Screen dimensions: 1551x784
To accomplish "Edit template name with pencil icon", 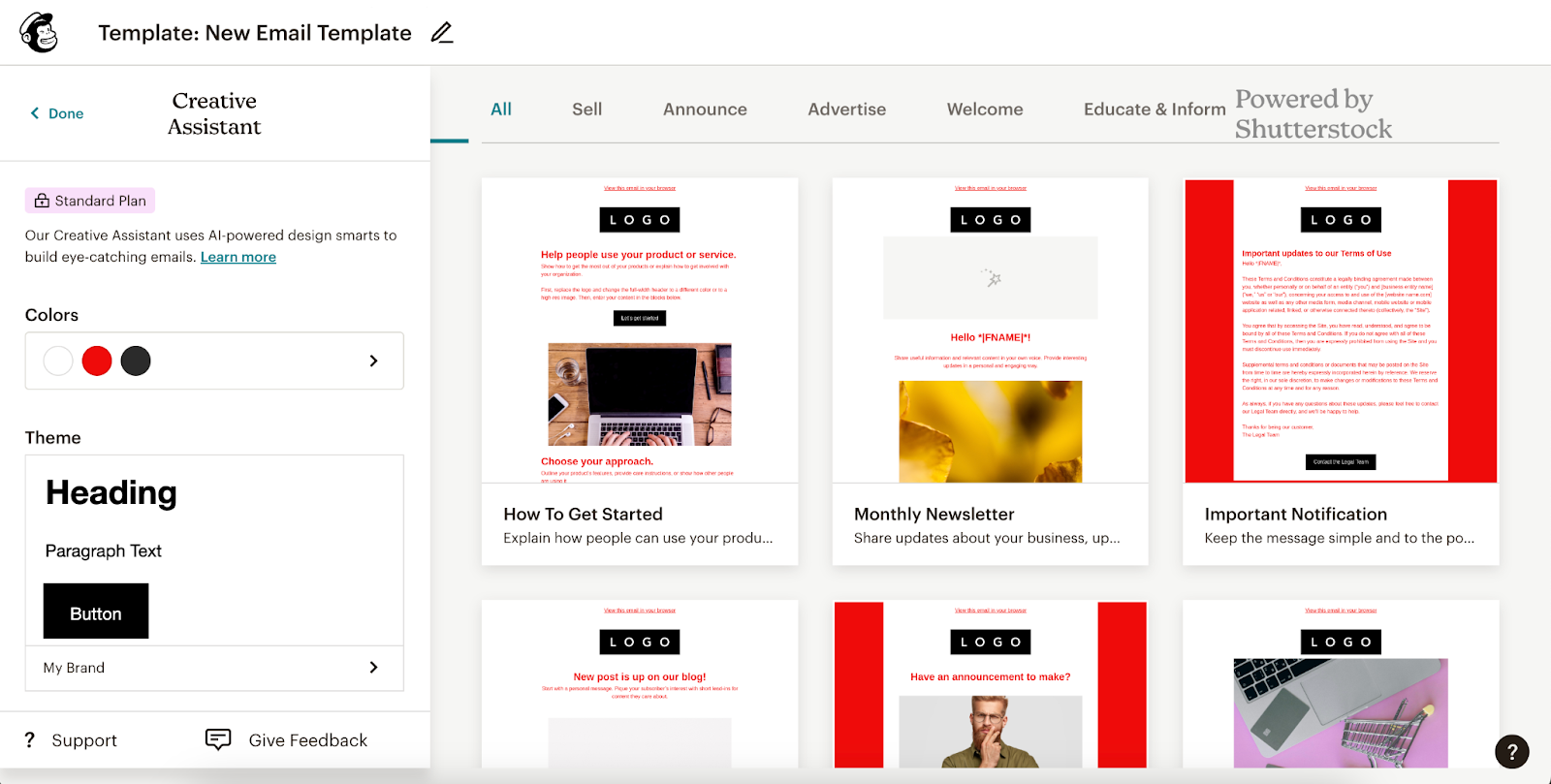I will coord(442,33).
